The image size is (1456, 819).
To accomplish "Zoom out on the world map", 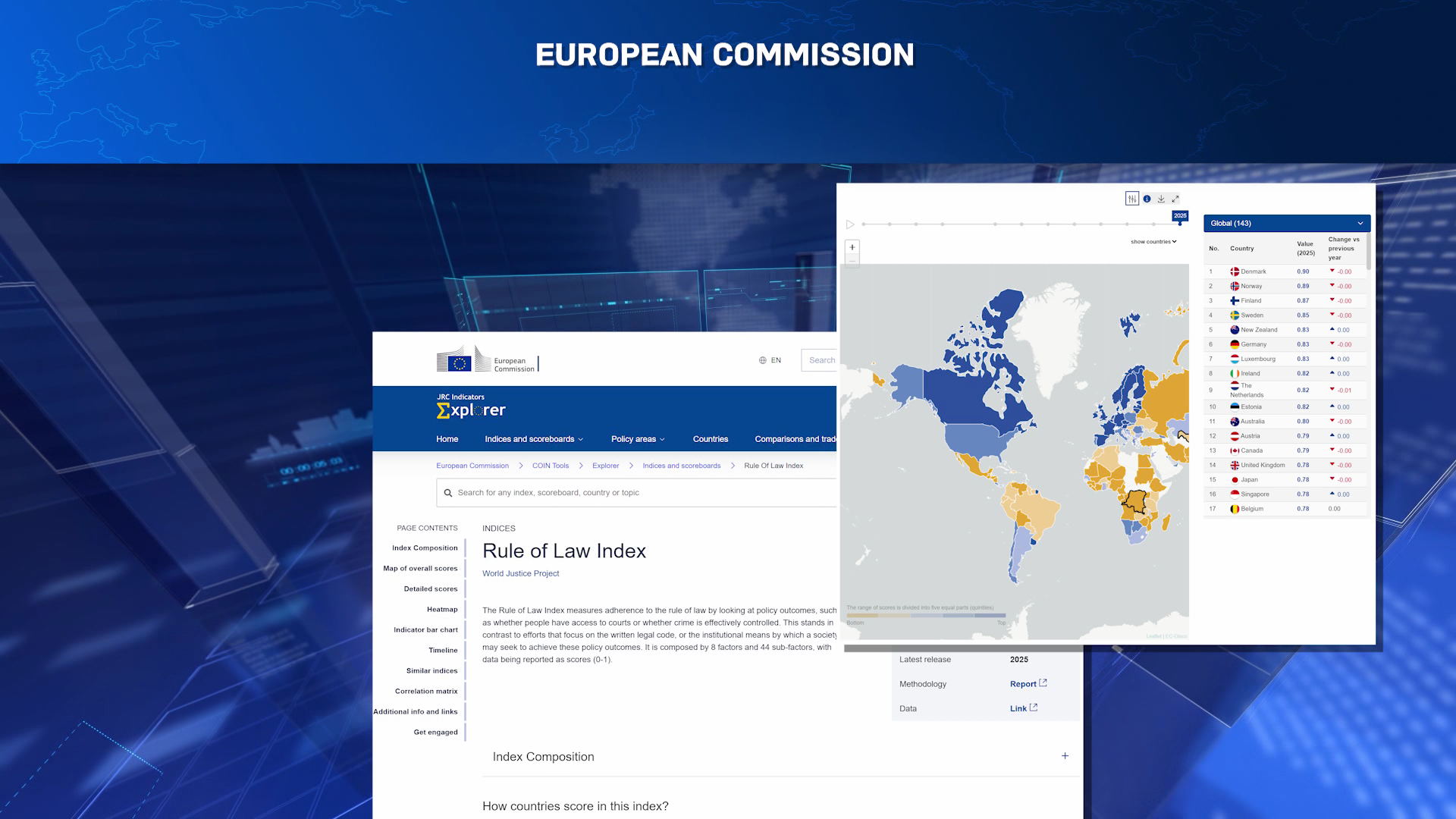I will tap(852, 261).
